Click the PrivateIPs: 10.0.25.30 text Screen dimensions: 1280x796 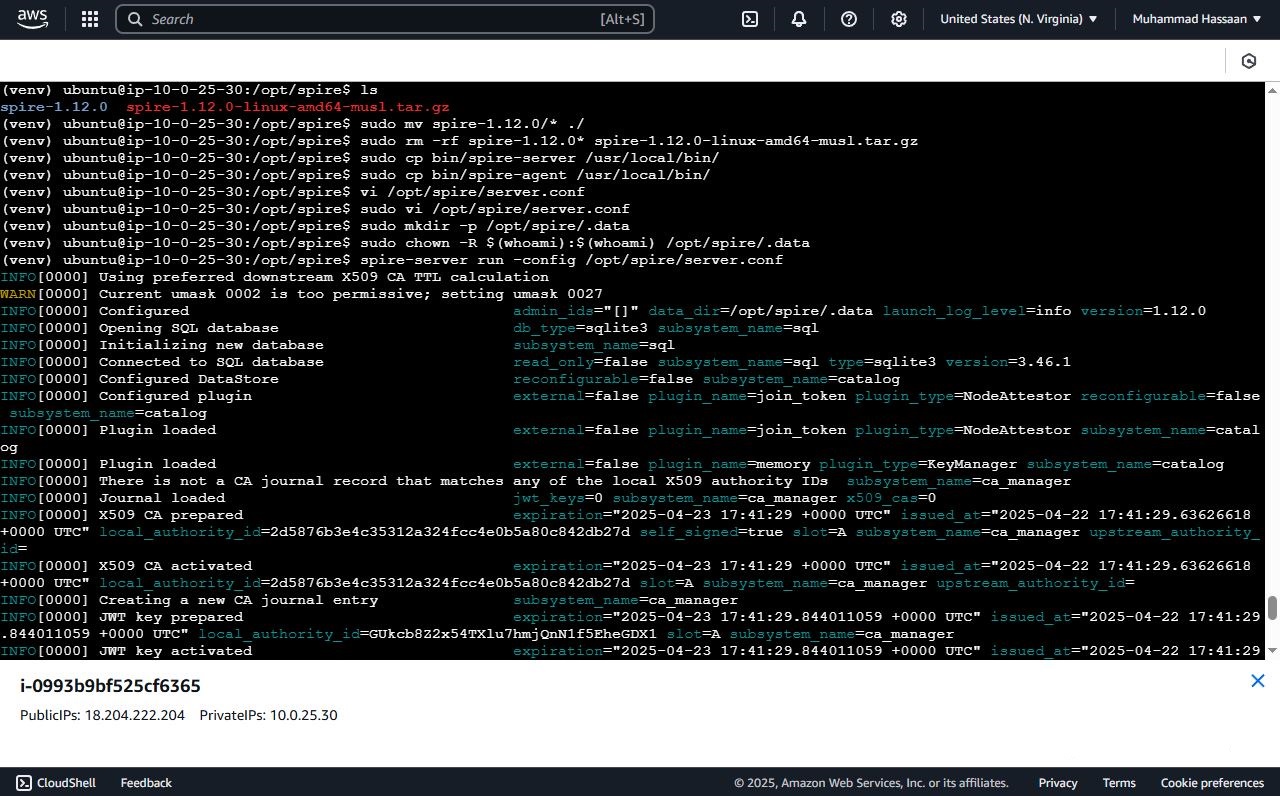(x=268, y=715)
